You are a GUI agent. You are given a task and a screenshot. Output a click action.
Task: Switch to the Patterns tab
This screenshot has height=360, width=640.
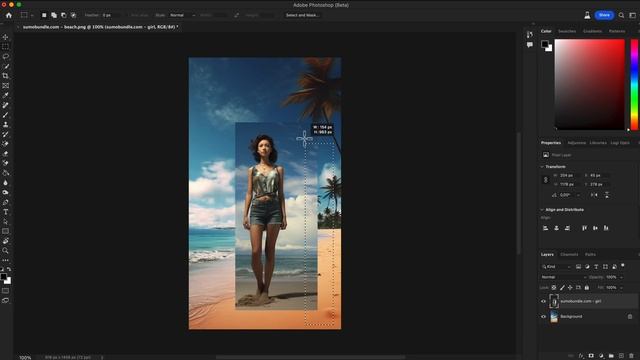617,31
